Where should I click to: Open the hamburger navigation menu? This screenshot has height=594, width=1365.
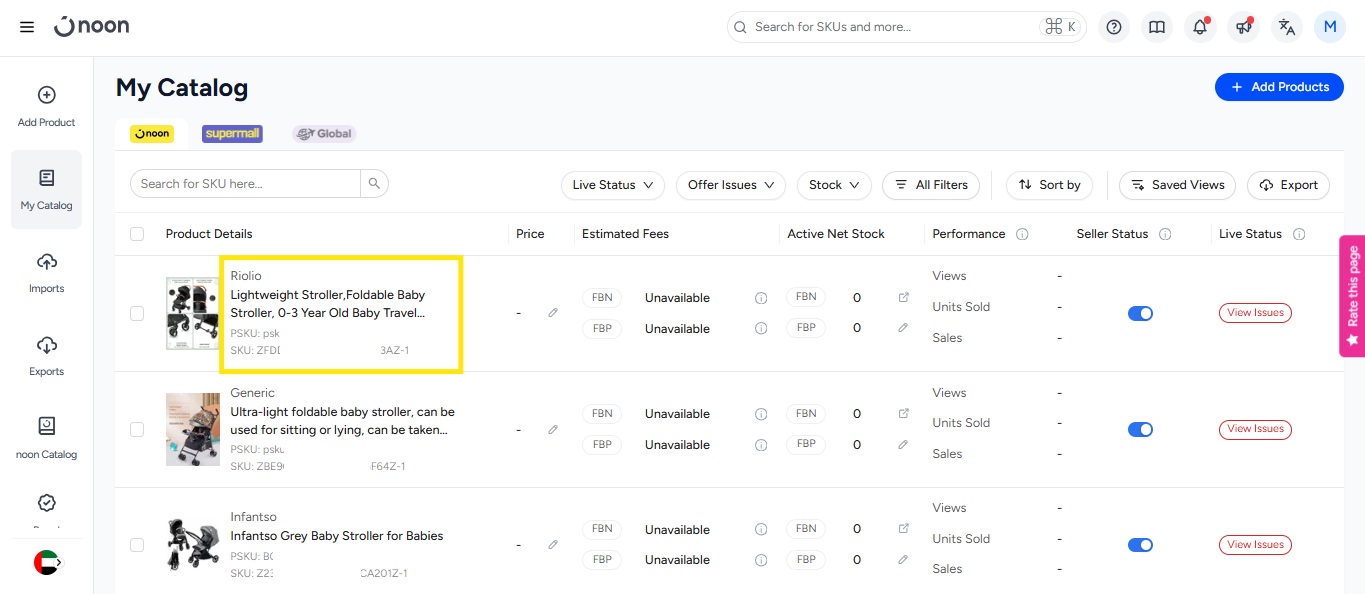point(27,27)
